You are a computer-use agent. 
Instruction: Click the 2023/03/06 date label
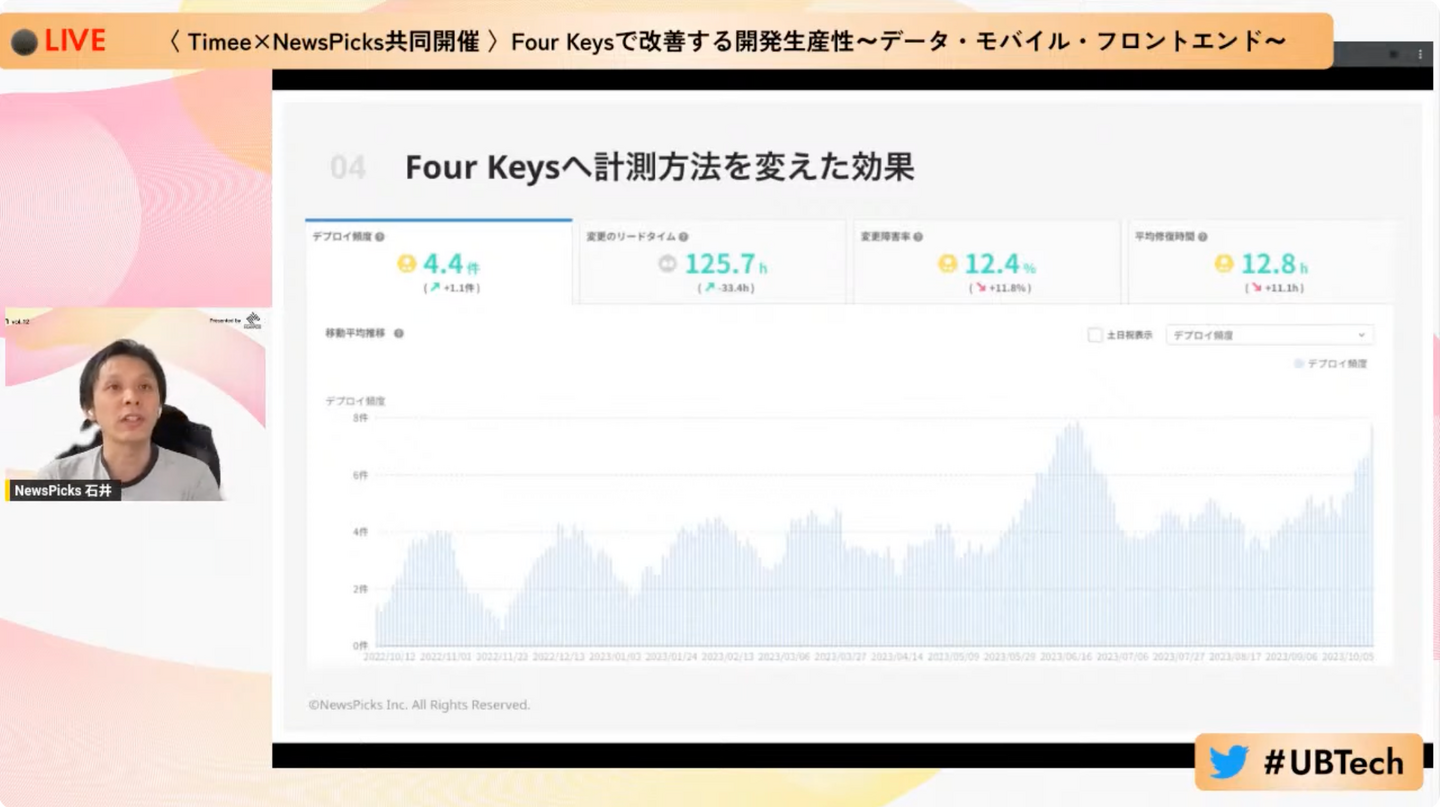click(x=784, y=657)
